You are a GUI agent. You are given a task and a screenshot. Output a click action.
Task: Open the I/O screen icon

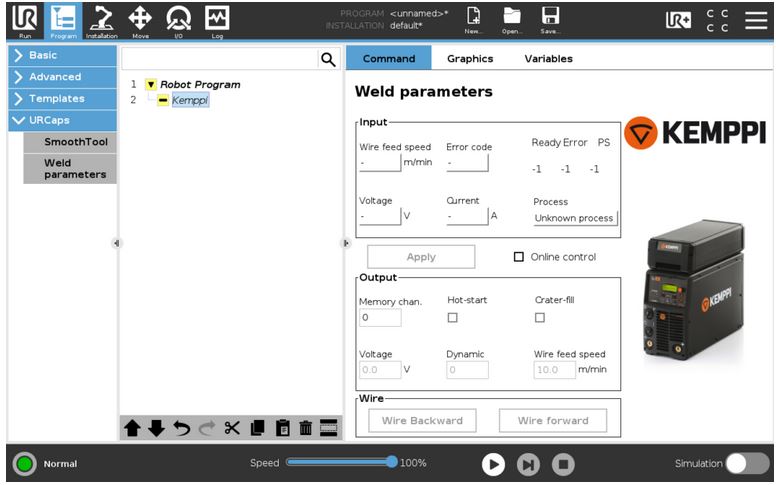click(x=179, y=21)
